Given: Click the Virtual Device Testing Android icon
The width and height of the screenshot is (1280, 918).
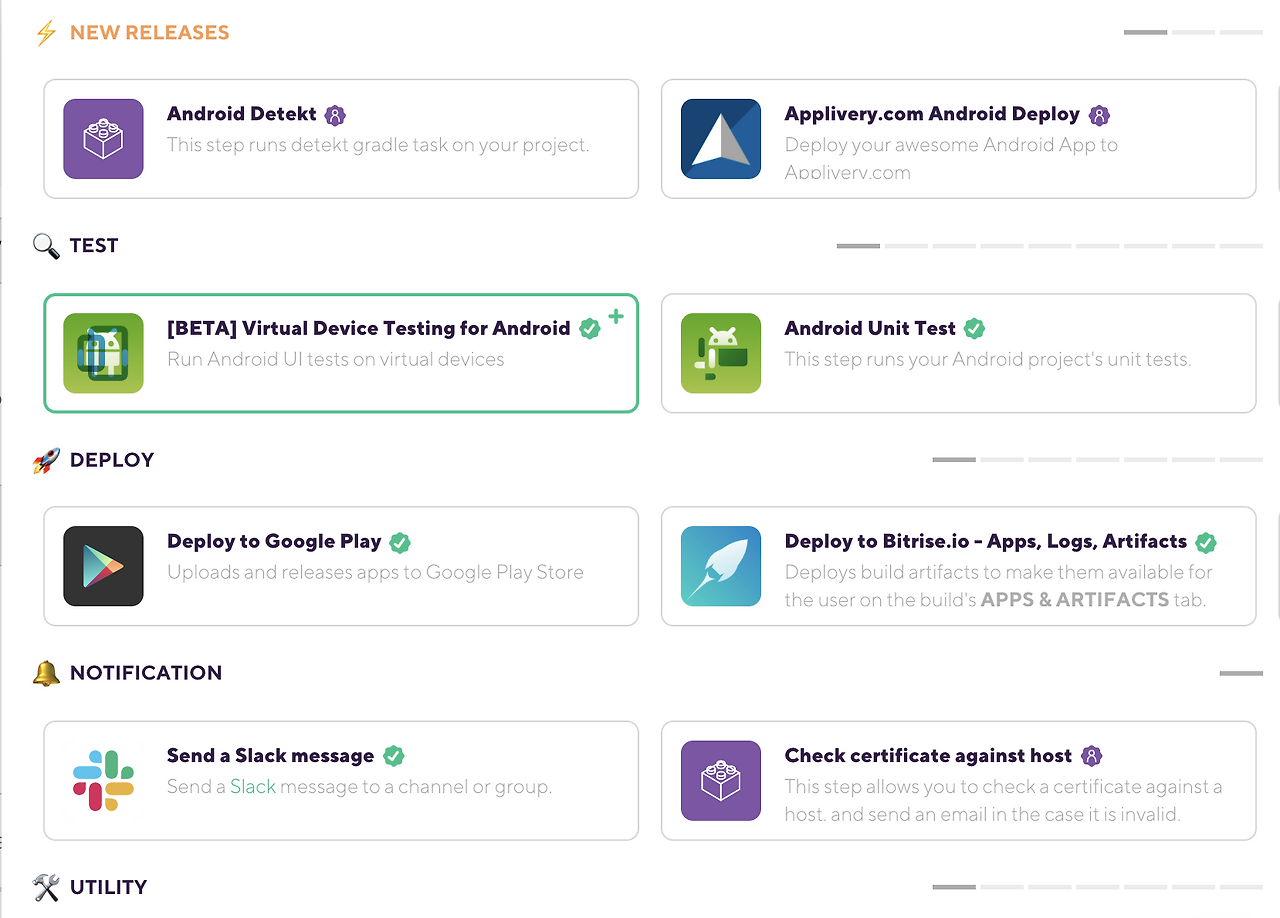Looking at the screenshot, I should coord(103,353).
